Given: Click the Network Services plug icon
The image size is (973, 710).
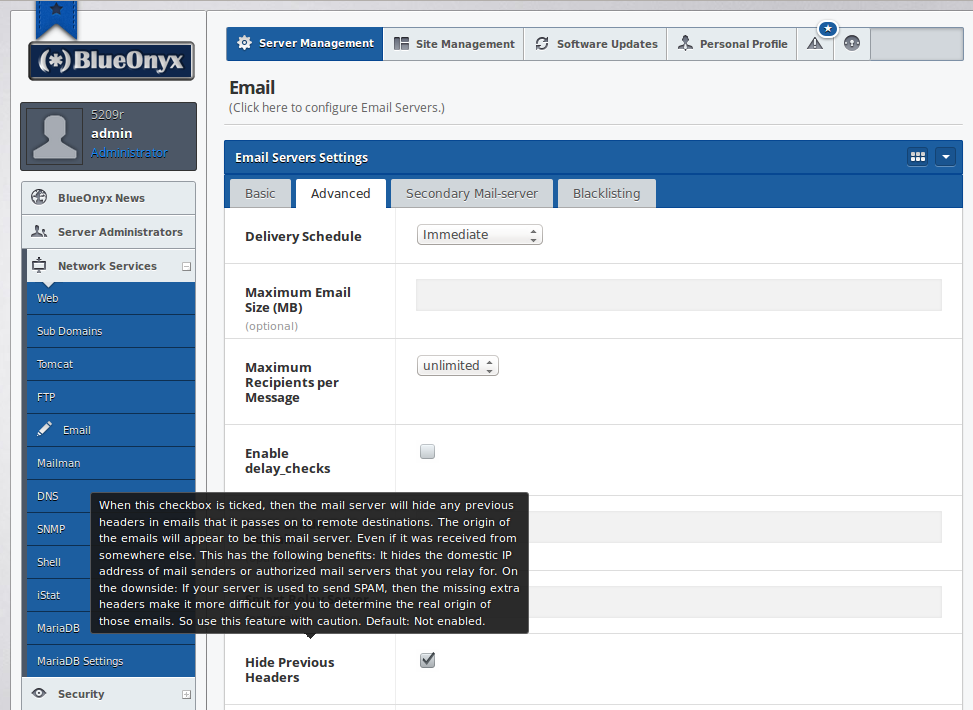Looking at the screenshot, I should tap(39, 265).
